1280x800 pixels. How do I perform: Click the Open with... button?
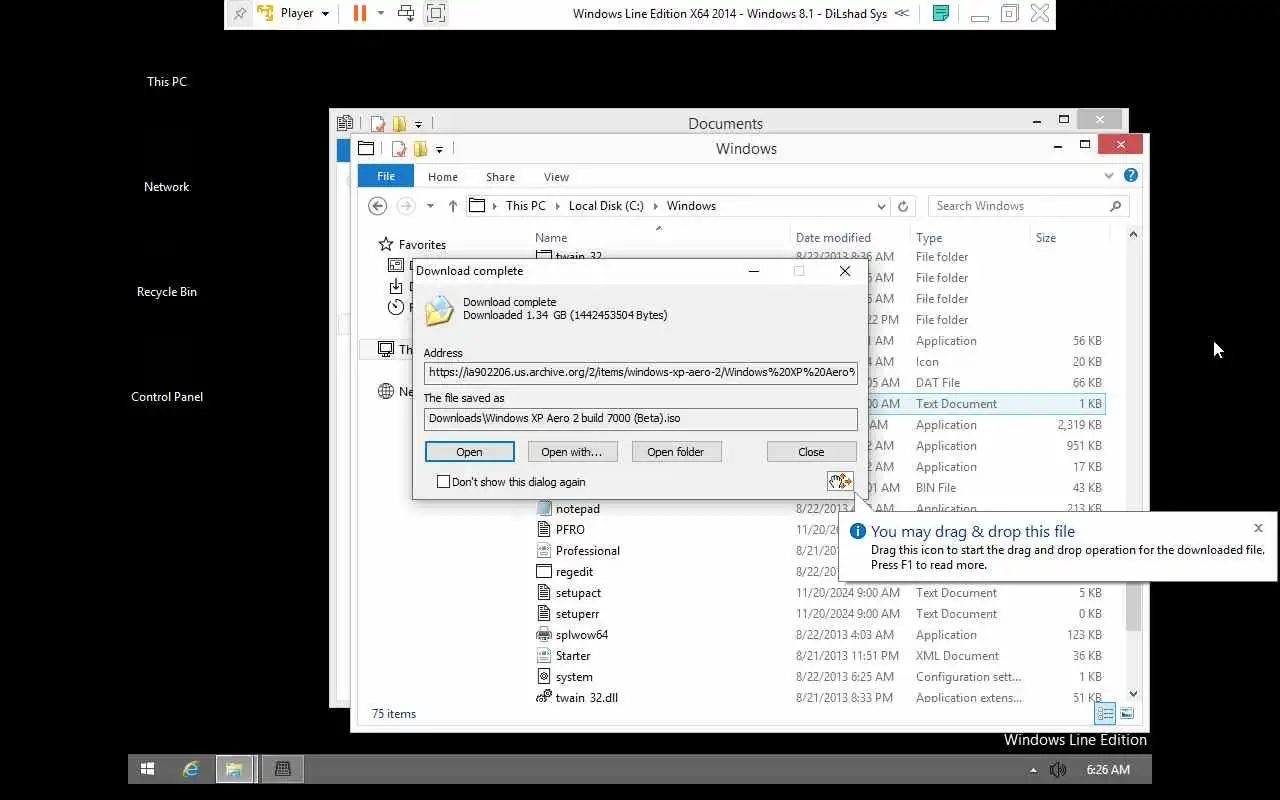(x=572, y=452)
